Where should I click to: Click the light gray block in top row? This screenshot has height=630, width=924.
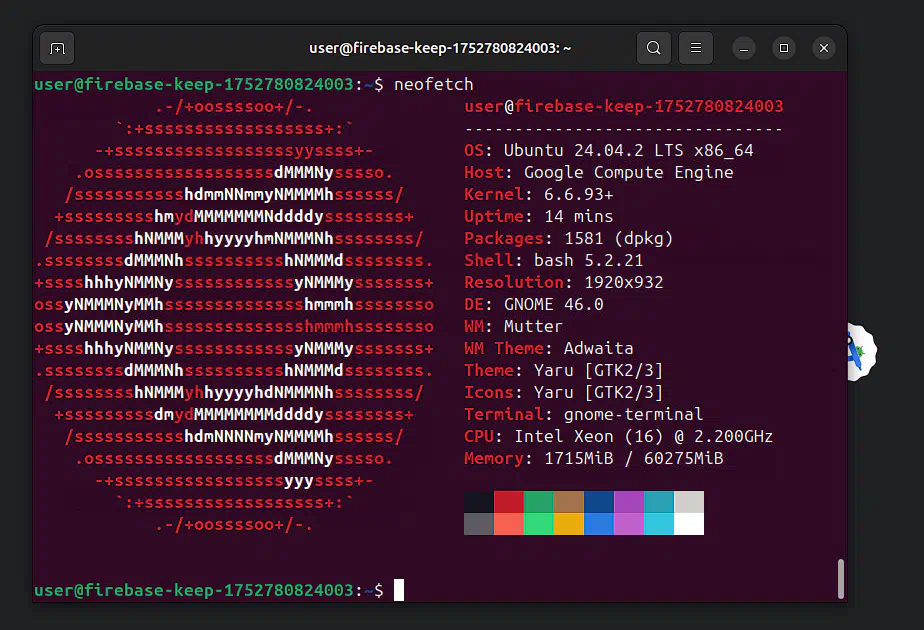coord(689,502)
